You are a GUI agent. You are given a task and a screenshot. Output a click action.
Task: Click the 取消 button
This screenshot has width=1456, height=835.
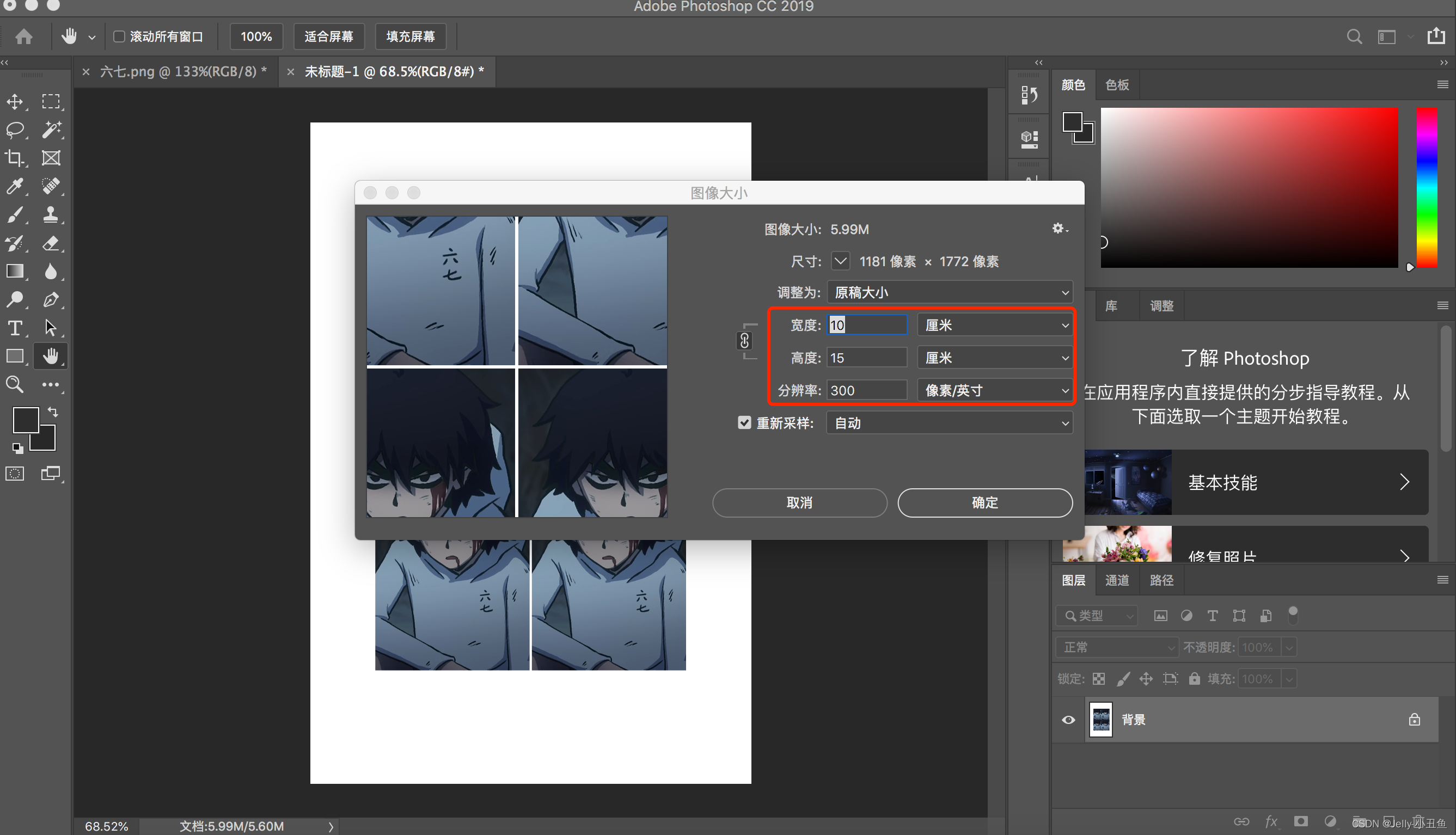tap(799, 502)
